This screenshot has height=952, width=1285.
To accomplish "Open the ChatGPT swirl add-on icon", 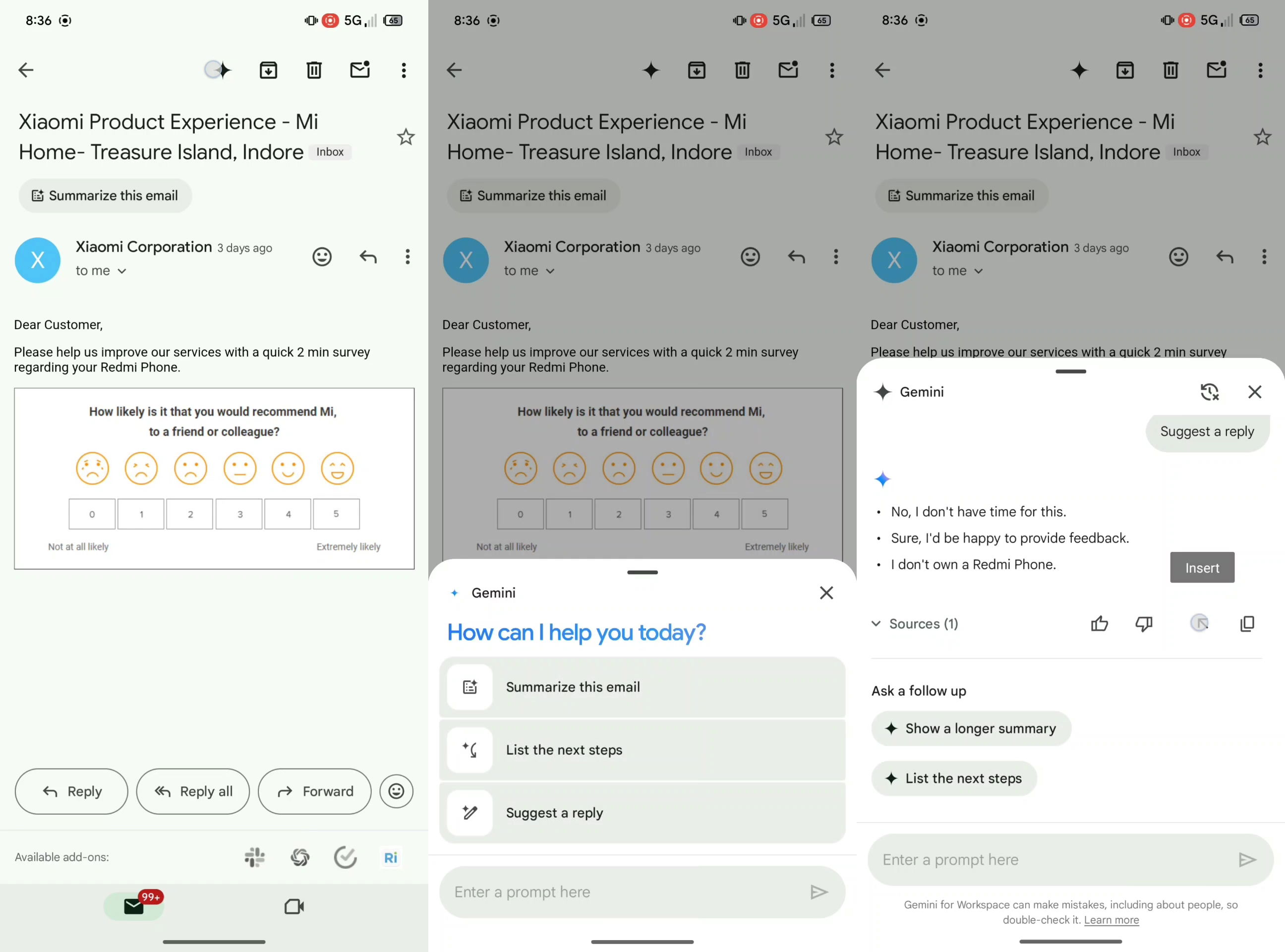I will pos(300,857).
